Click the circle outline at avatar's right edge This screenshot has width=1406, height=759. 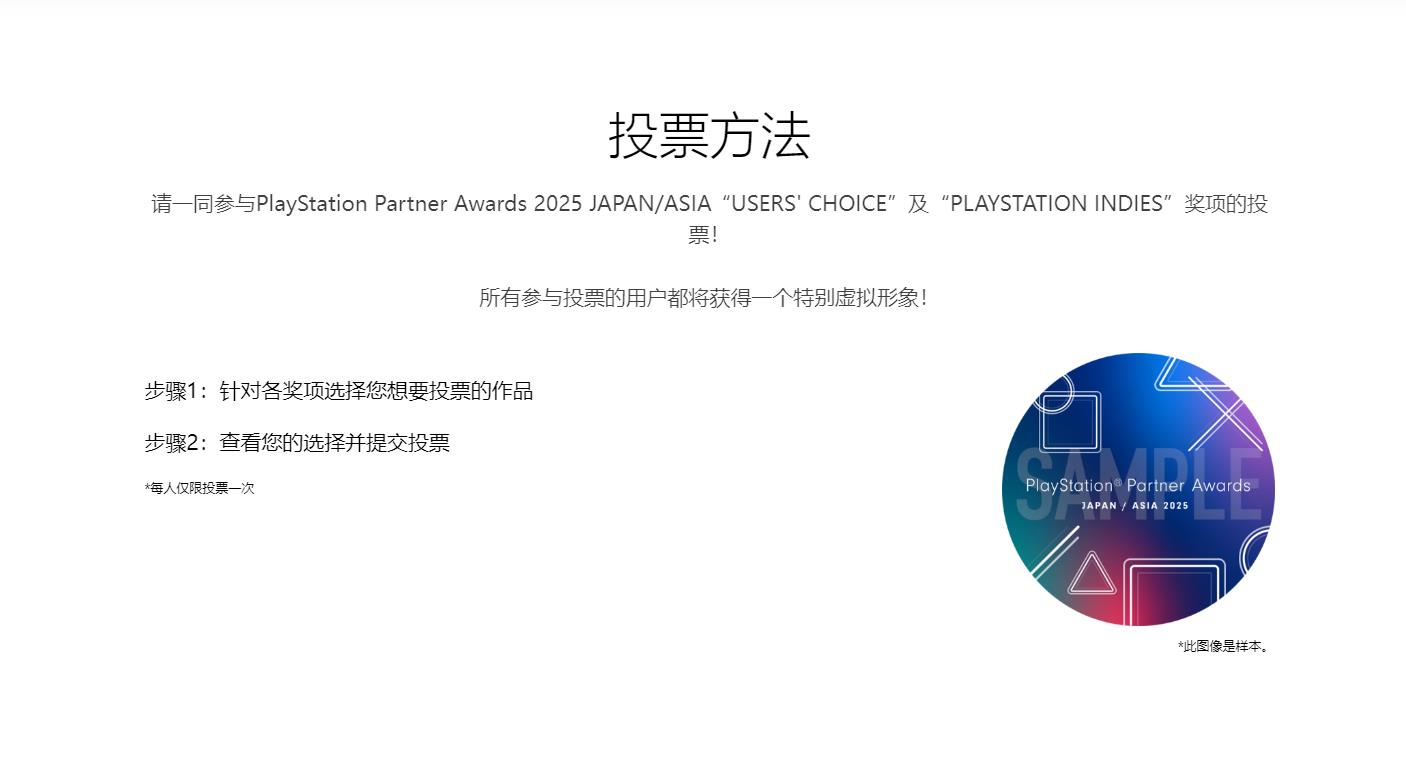[x=1258, y=555]
